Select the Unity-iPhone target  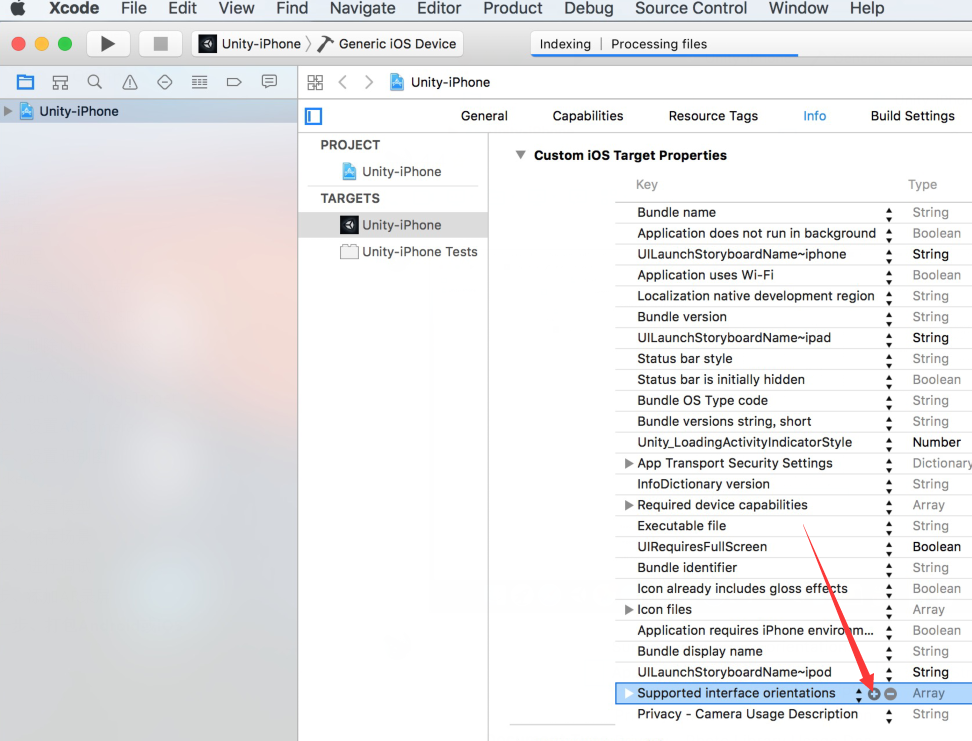tap(393, 225)
